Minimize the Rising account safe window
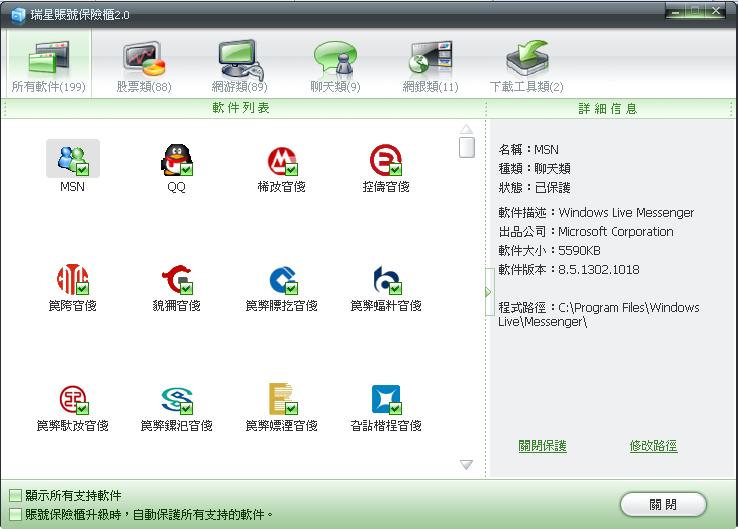The image size is (738, 529). [675, 11]
